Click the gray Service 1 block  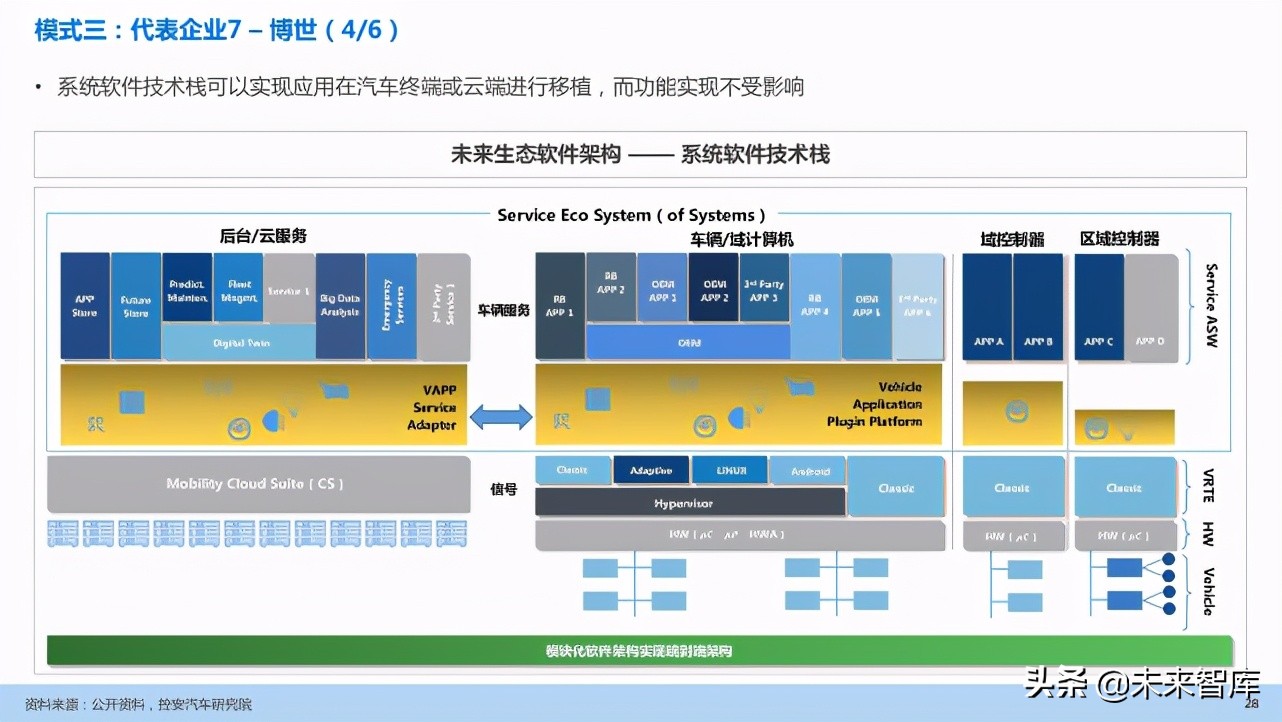[289, 288]
